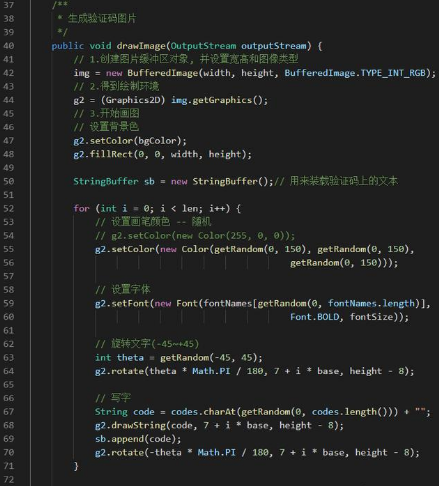This screenshot has width=439, height=486.
Task: Click the outputStream parameter name
Action: click(274, 46)
